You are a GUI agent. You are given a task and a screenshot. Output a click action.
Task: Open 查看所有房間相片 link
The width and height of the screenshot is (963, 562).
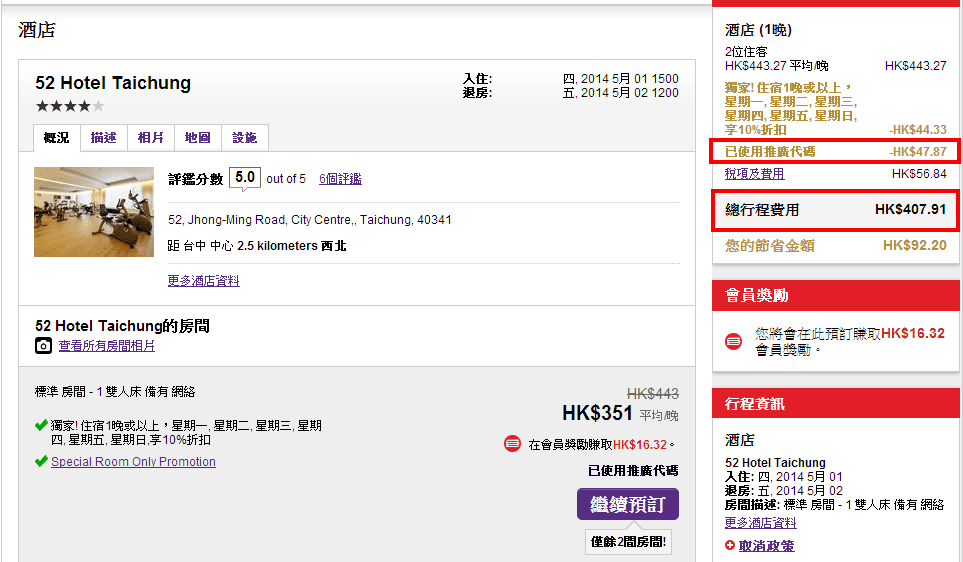tap(106, 346)
